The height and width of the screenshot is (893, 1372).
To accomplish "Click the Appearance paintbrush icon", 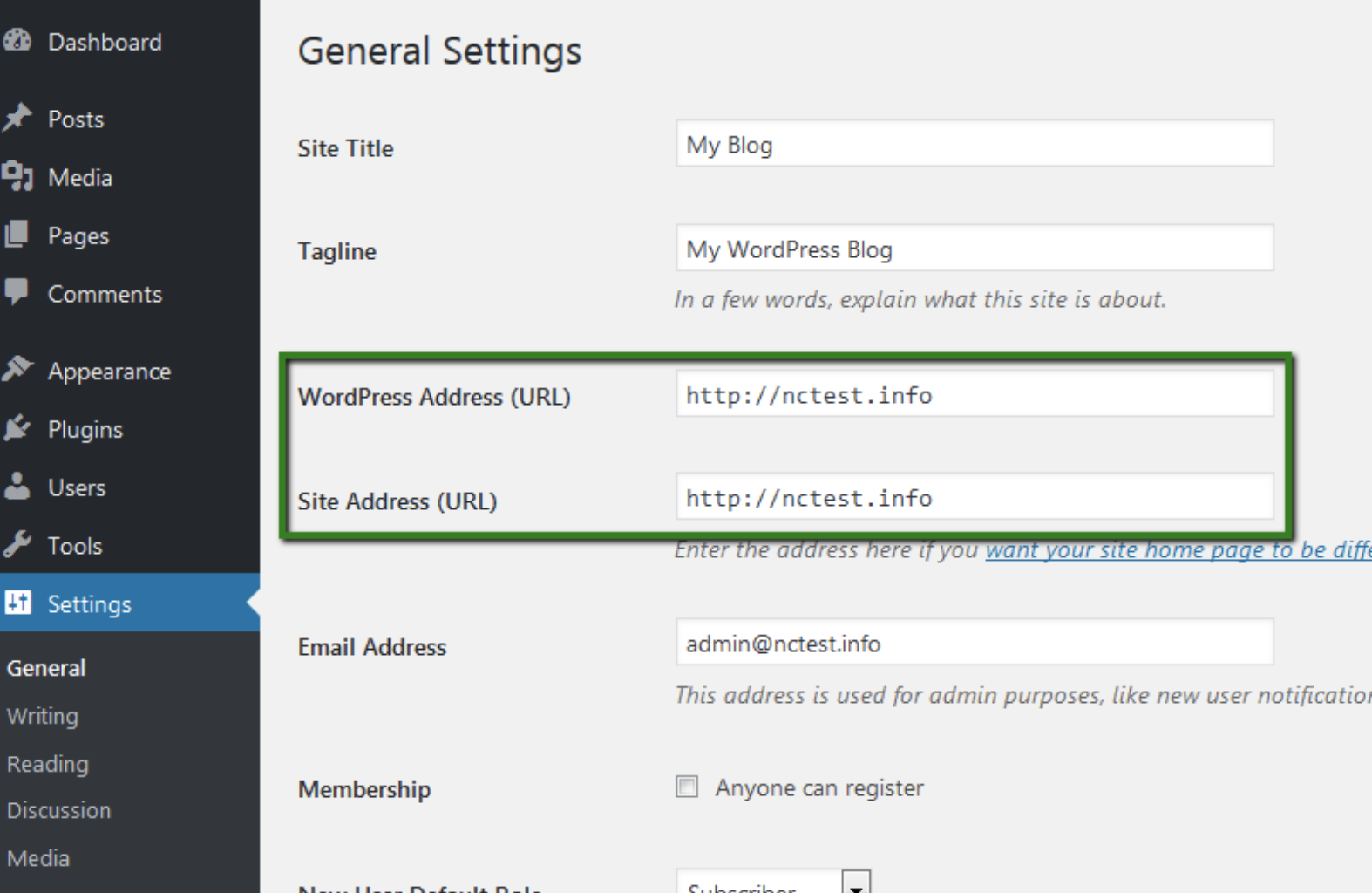I will (17, 369).
